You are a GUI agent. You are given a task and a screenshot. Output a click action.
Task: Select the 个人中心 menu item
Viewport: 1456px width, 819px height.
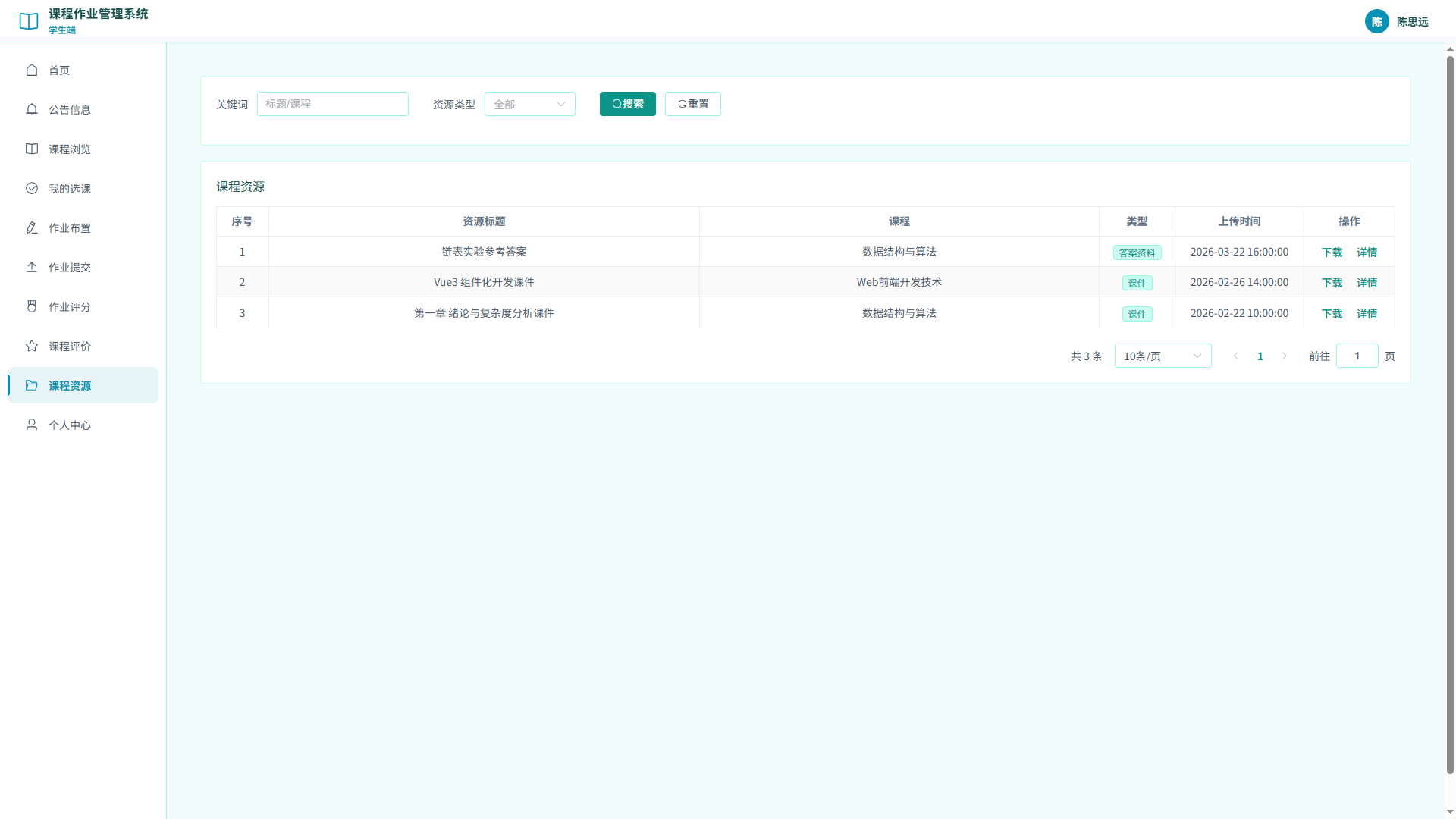pyautogui.click(x=83, y=425)
